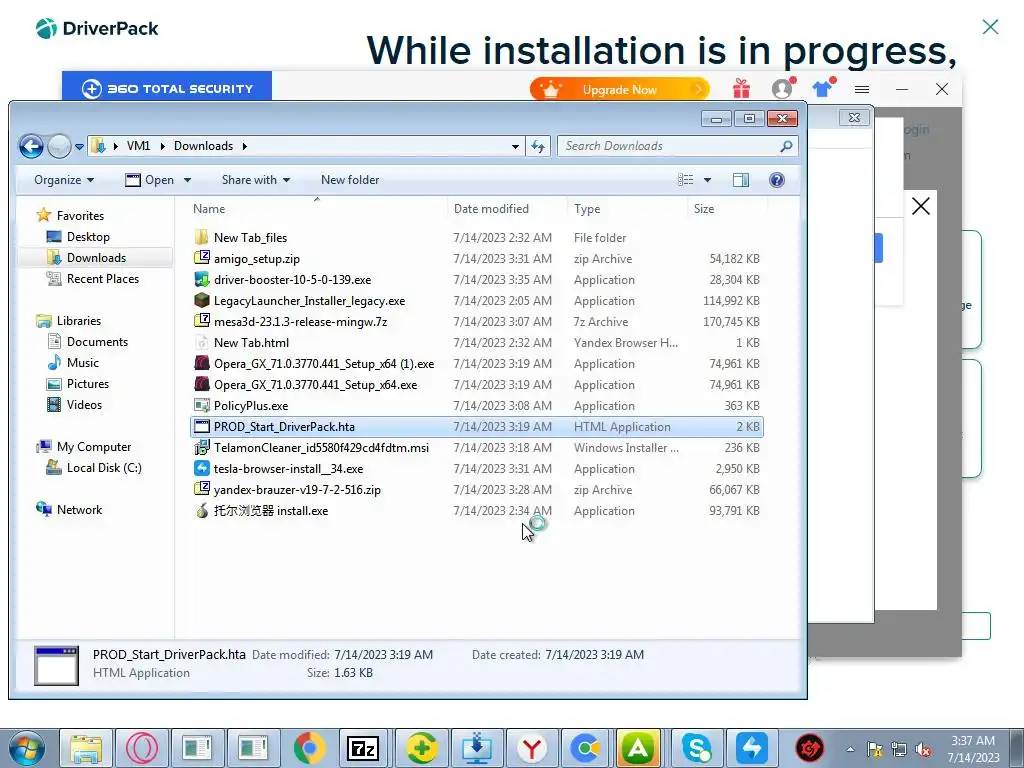Select PROD_Start_DriverPack.hta file
The image size is (1024, 768).
pyautogui.click(x=476, y=426)
